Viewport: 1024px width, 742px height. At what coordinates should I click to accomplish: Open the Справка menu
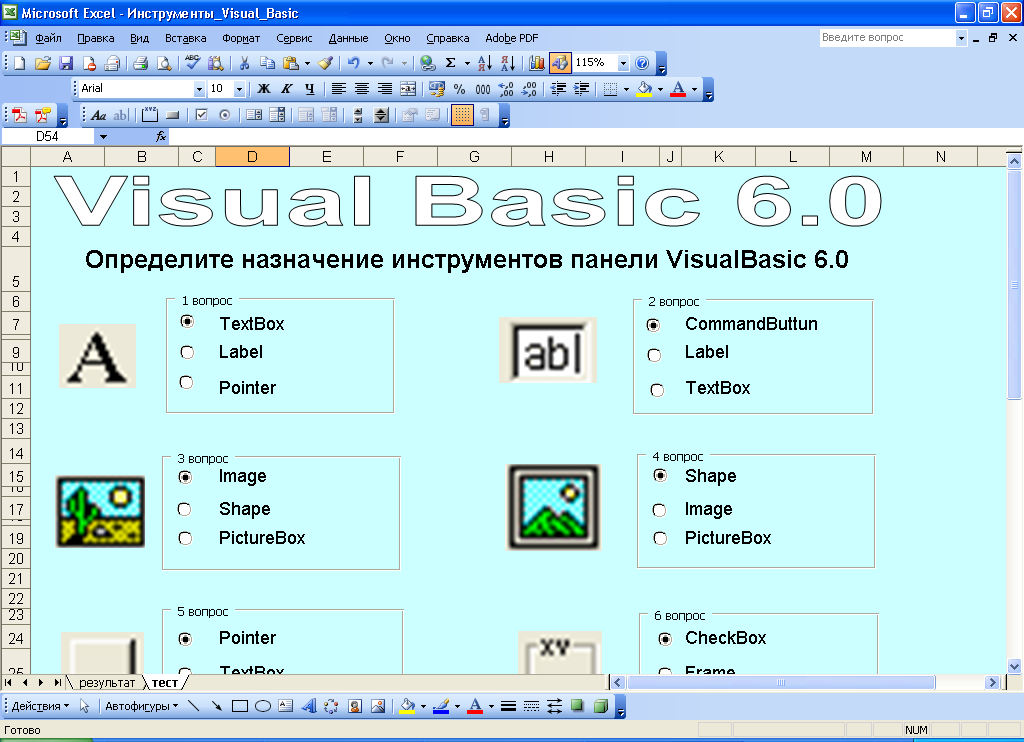coord(447,38)
